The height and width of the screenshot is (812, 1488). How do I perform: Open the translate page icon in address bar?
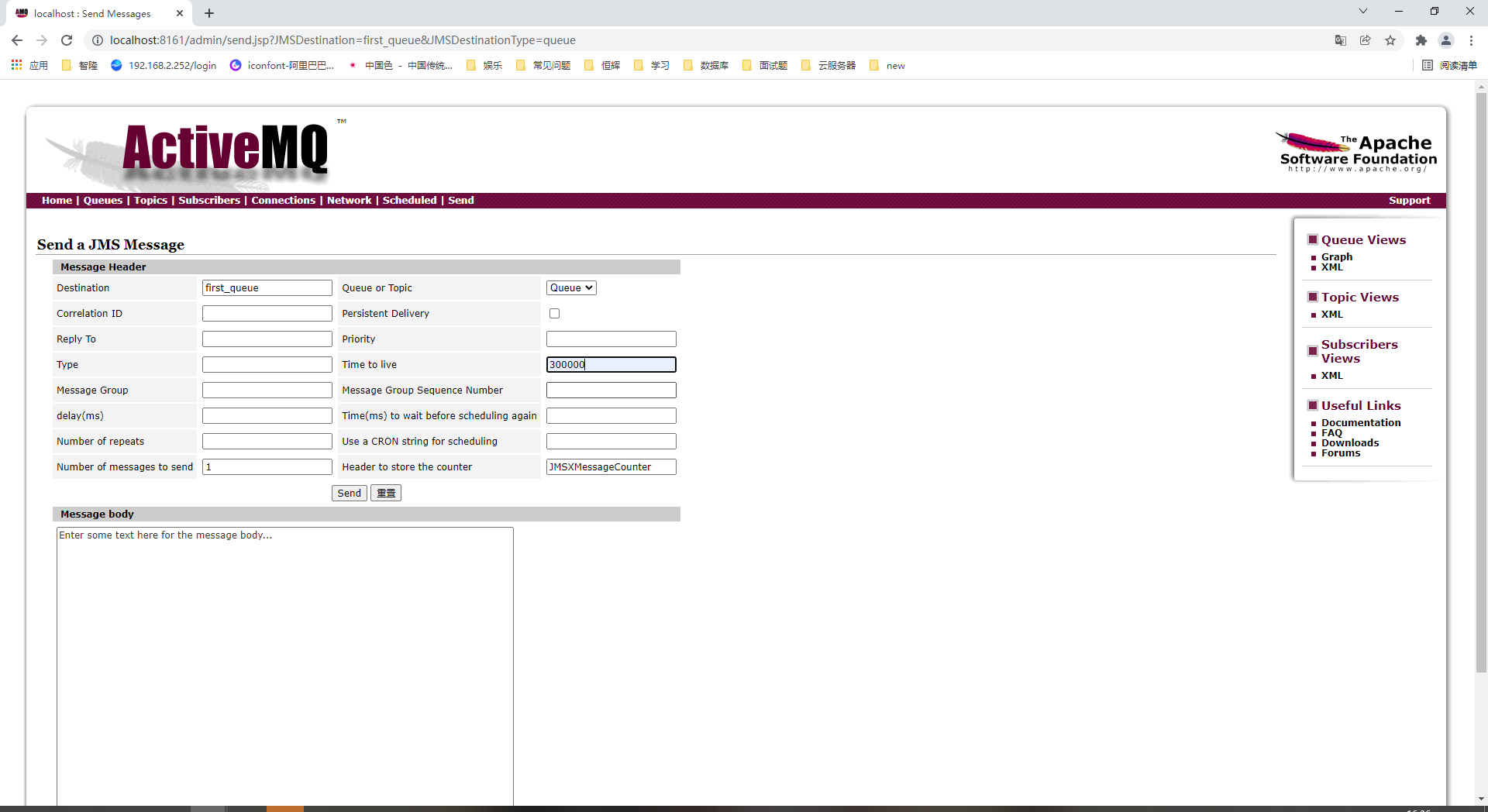click(x=1342, y=40)
